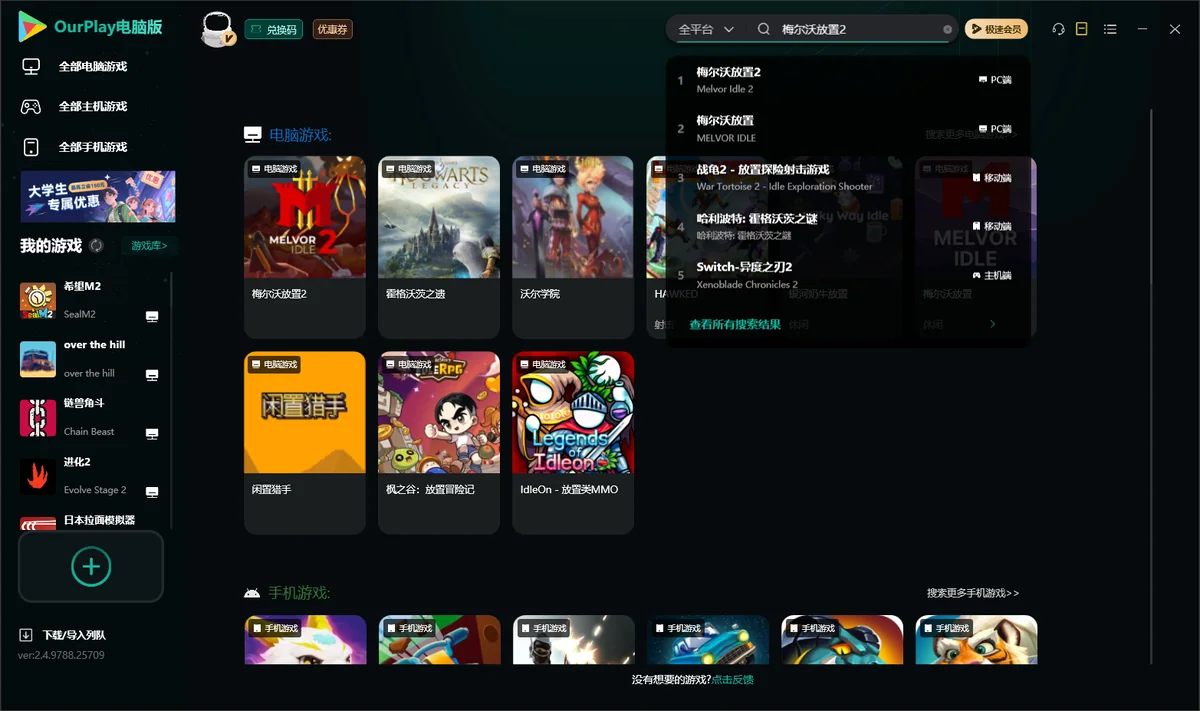Open the main menu list icon
Viewport: 1200px width, 711px height.
coord(1110,30)
